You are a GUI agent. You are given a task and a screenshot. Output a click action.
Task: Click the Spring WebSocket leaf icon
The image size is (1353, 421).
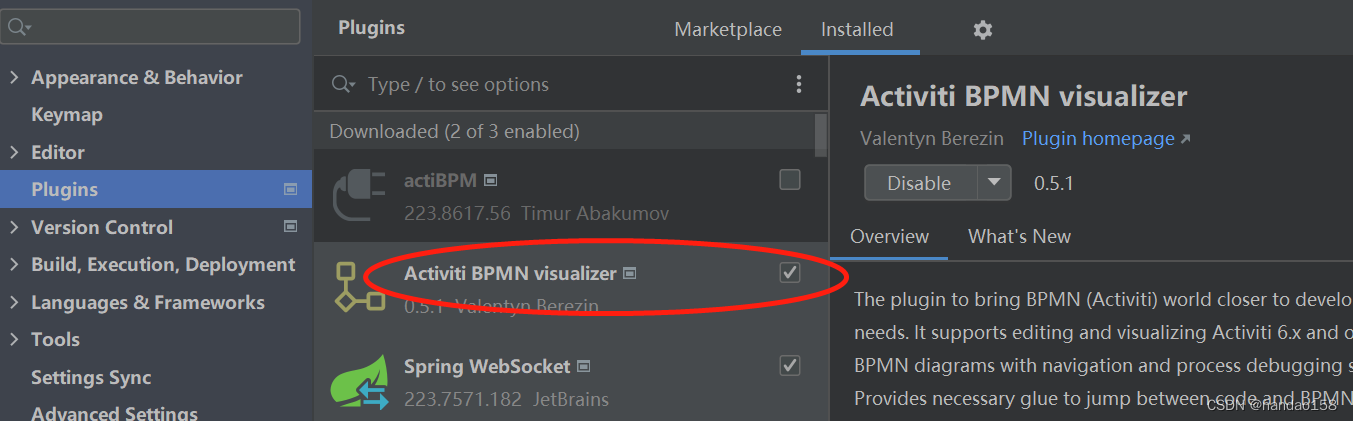point(360,382)
